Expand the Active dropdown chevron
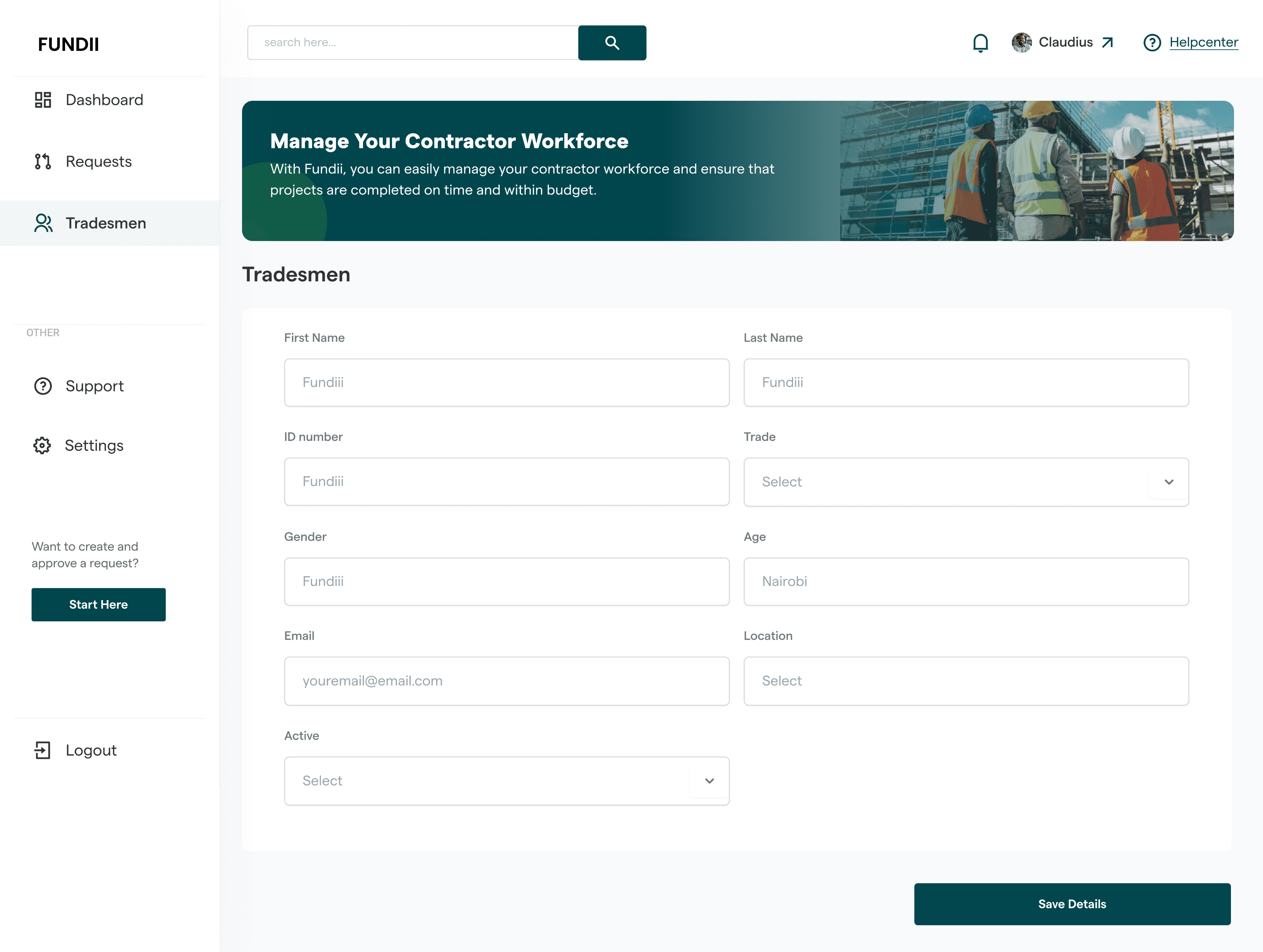This screenshot has width=1263, height=952. pos(709,781)
